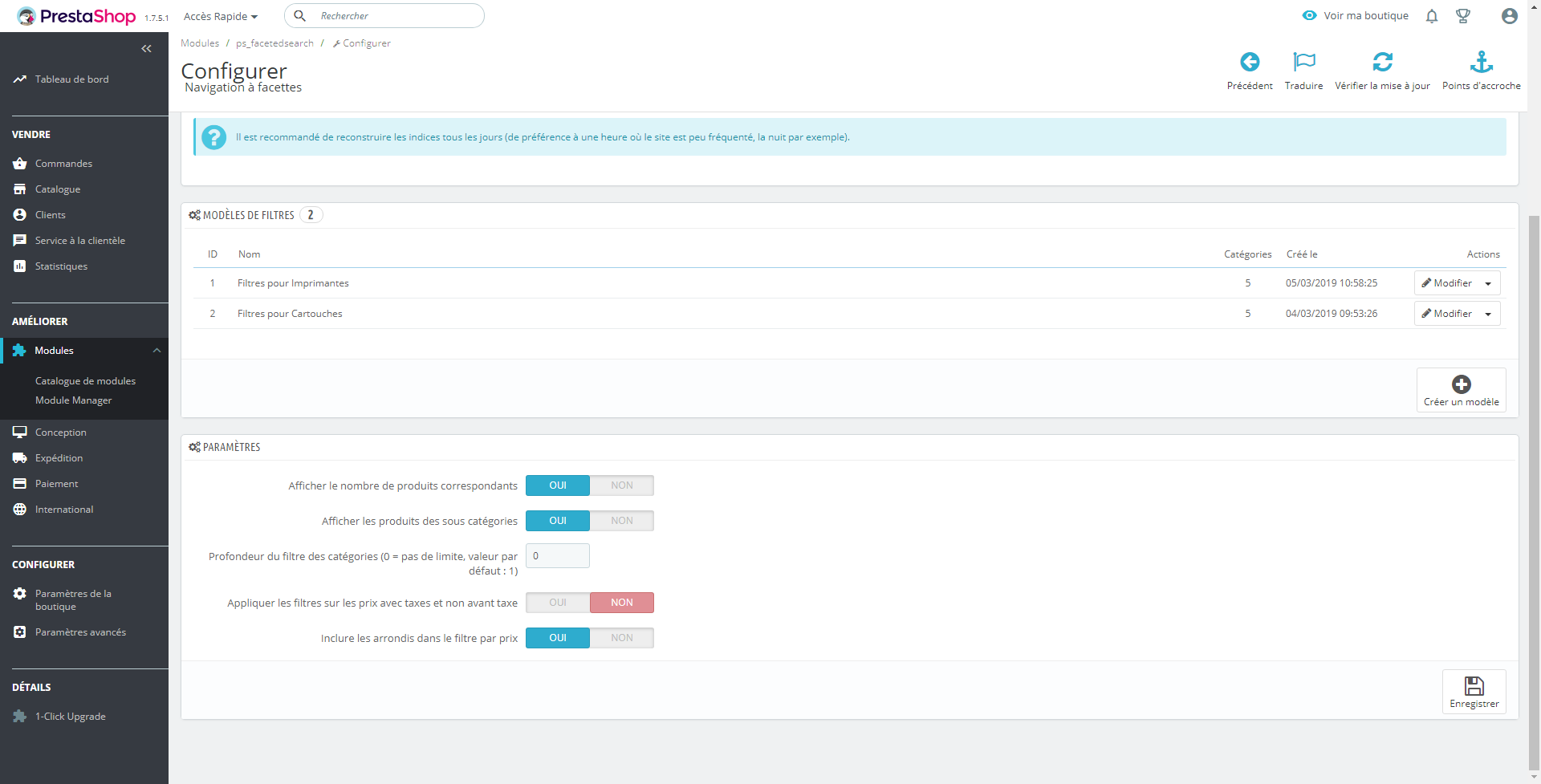
Task: Collapse the sidebar with the double chevron
Action: (146, 49)
